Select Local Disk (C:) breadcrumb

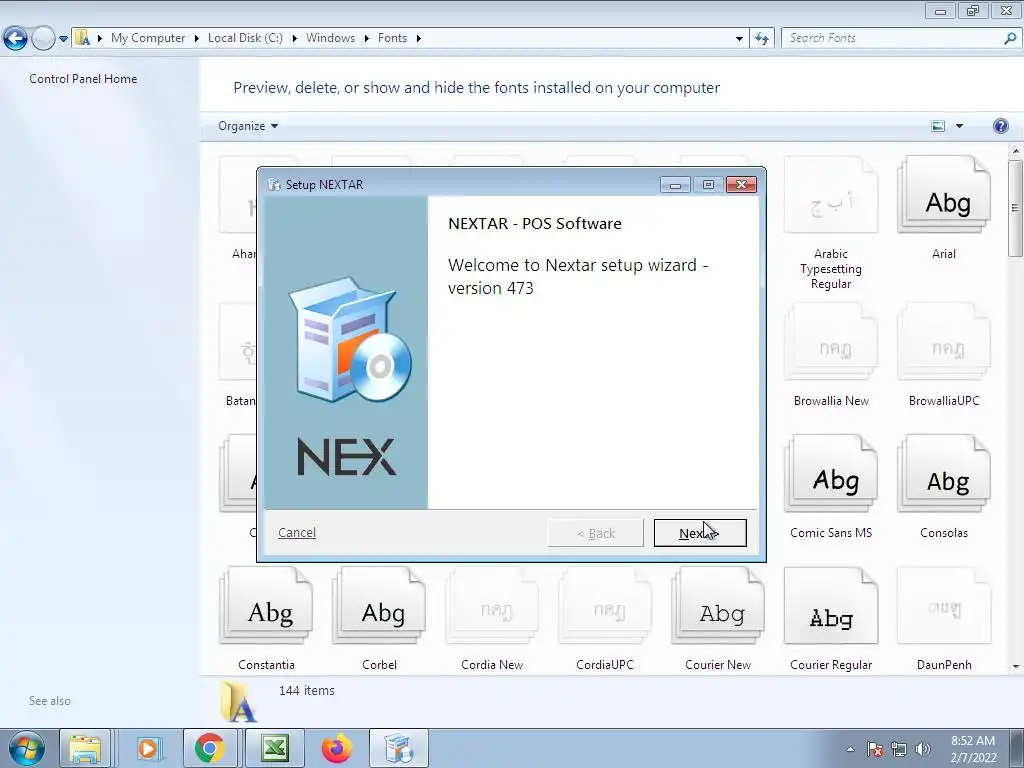click(x=245, y=38)
